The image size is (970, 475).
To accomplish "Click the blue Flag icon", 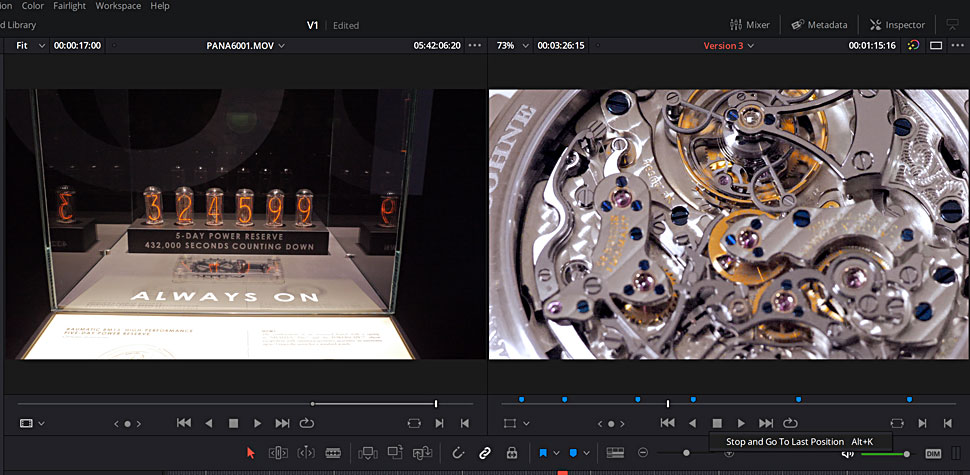I will (543, 453).
